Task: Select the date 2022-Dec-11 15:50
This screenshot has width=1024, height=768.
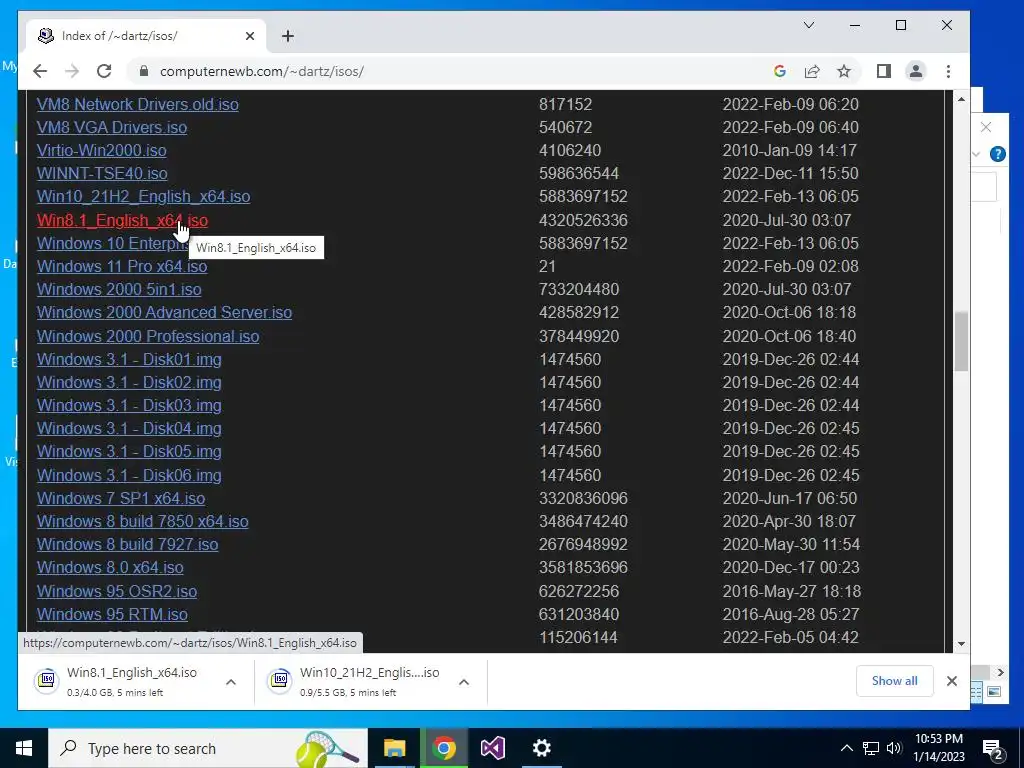Action: click(x=790, y=173)
